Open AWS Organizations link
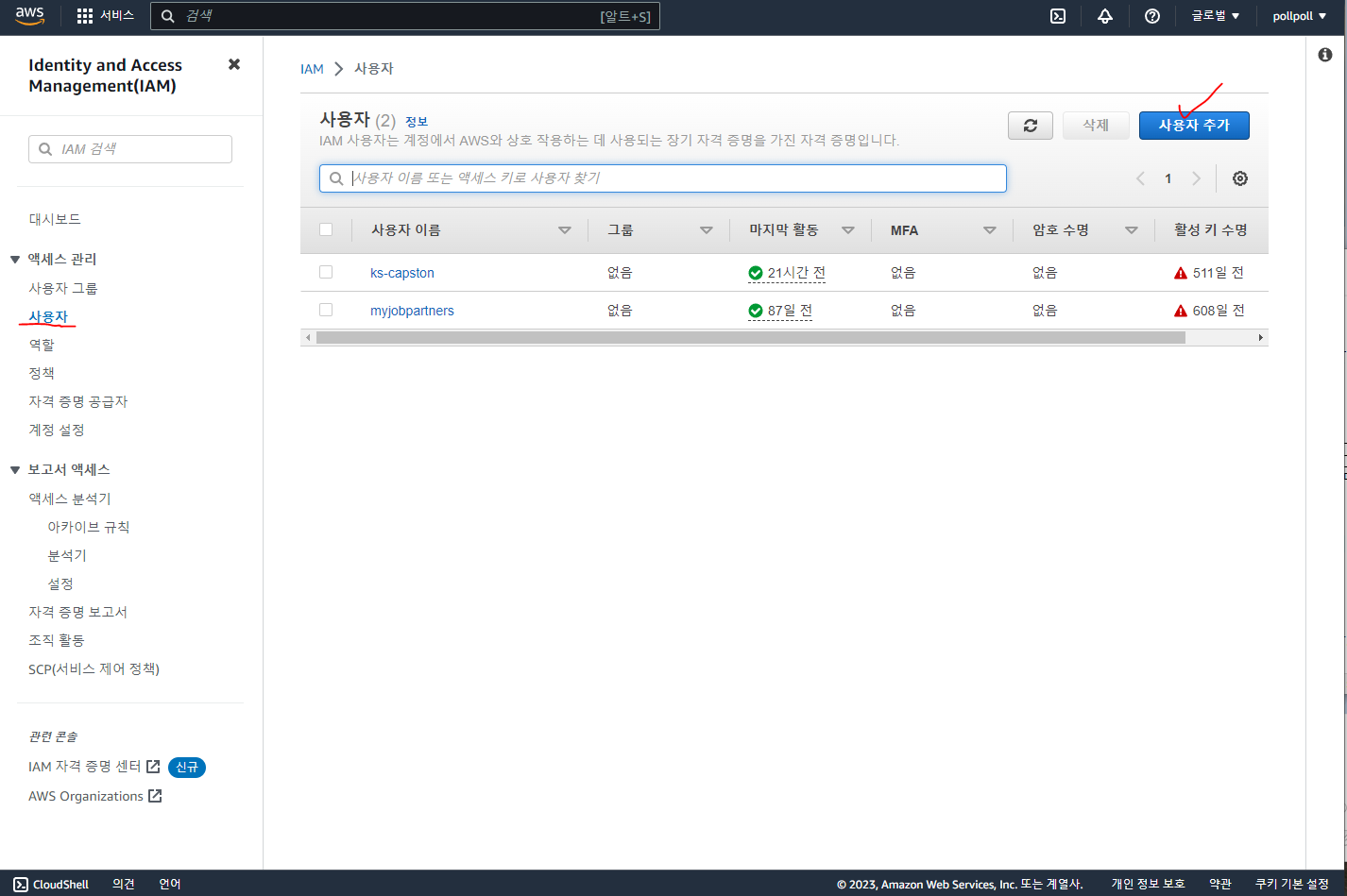 pyautogui.click(x=86, y=796)
